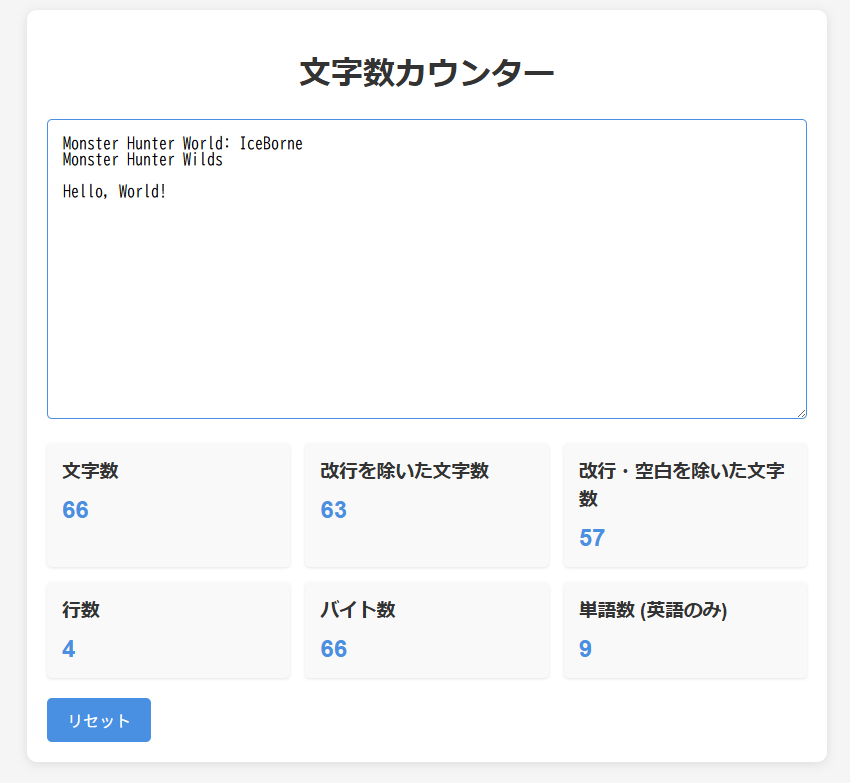850x783 pixels.
Task: Click the 行数 label
Action: pyautogui.click(x=81, y=609)
